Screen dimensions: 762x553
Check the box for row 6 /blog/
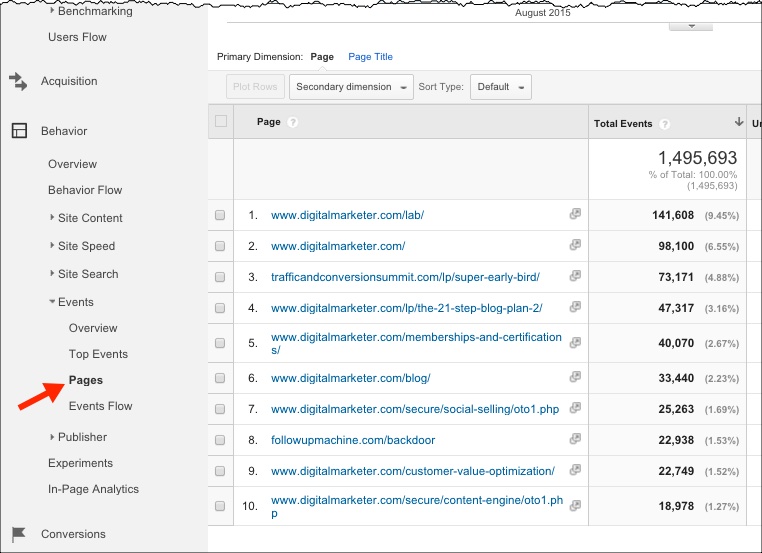[x=220, y=378]
